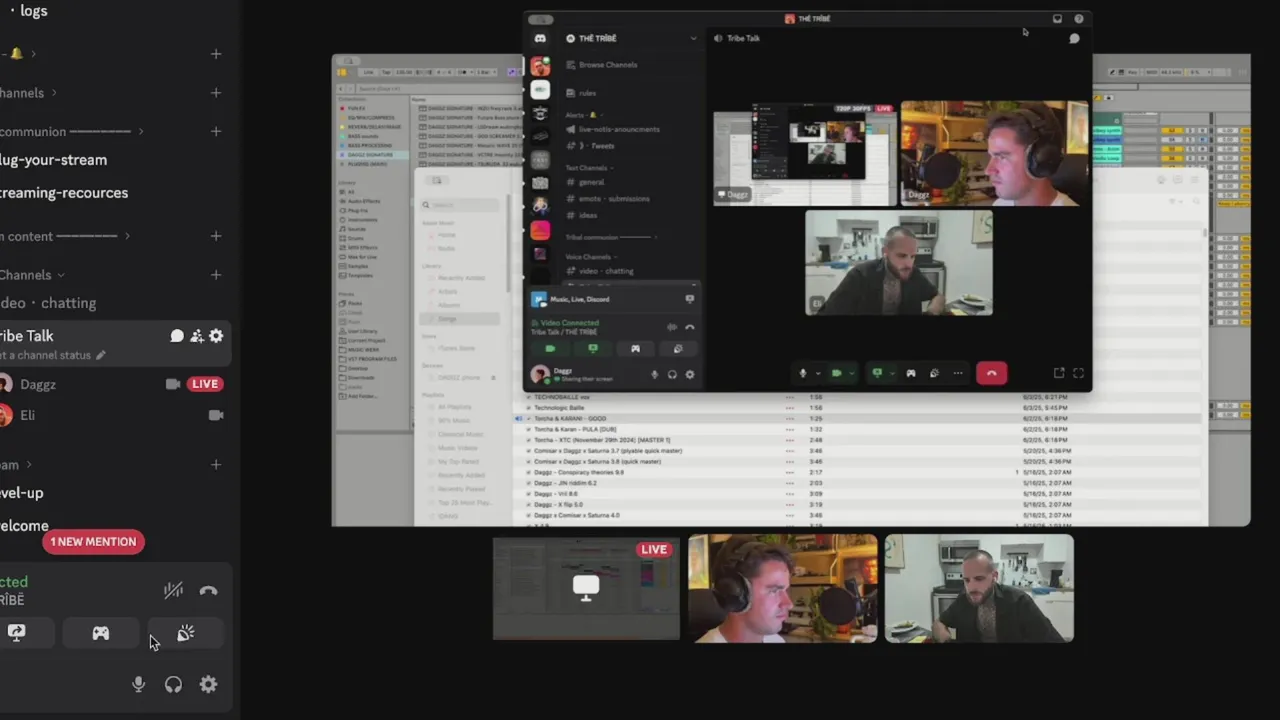Click the camera icon beside Eli
This screenshot has width=1280, height=720.
point(216,415)
